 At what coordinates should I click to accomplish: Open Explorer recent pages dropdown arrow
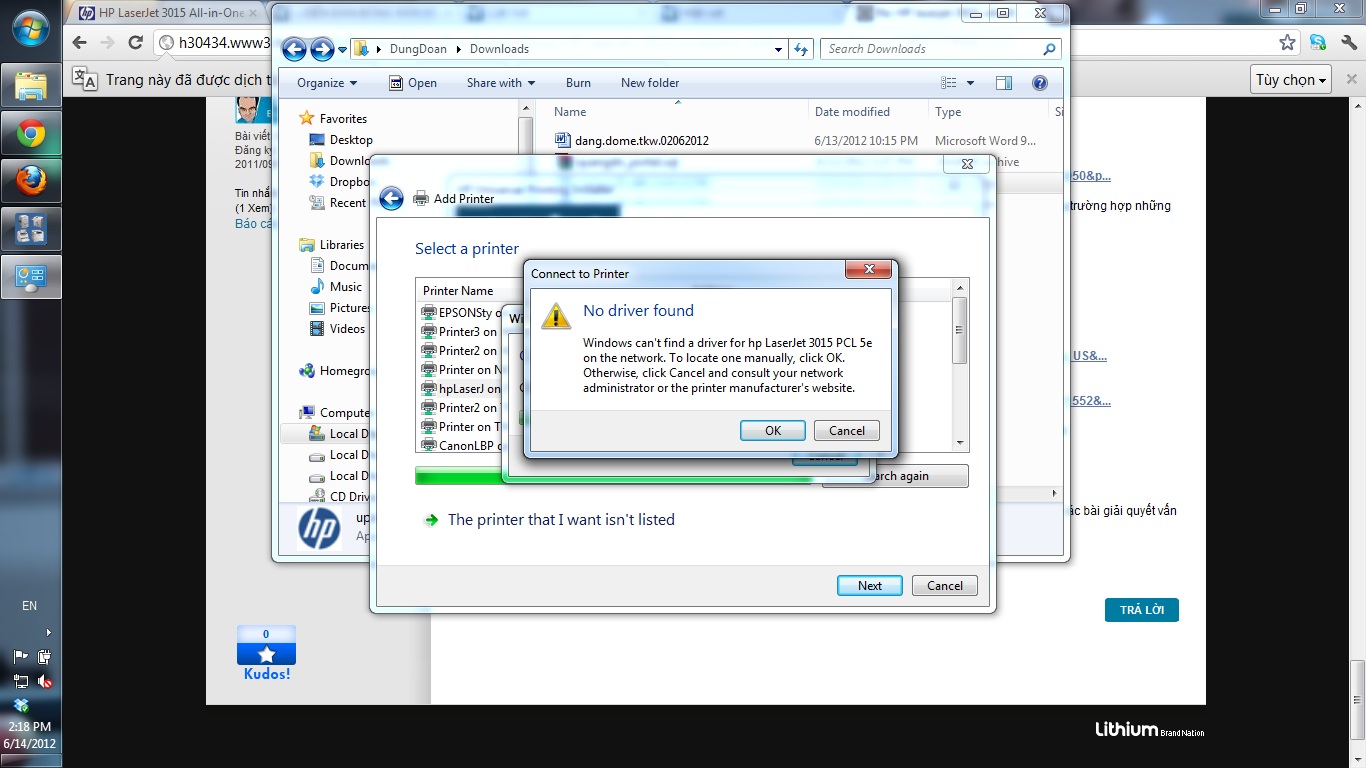tap(342, 49)
